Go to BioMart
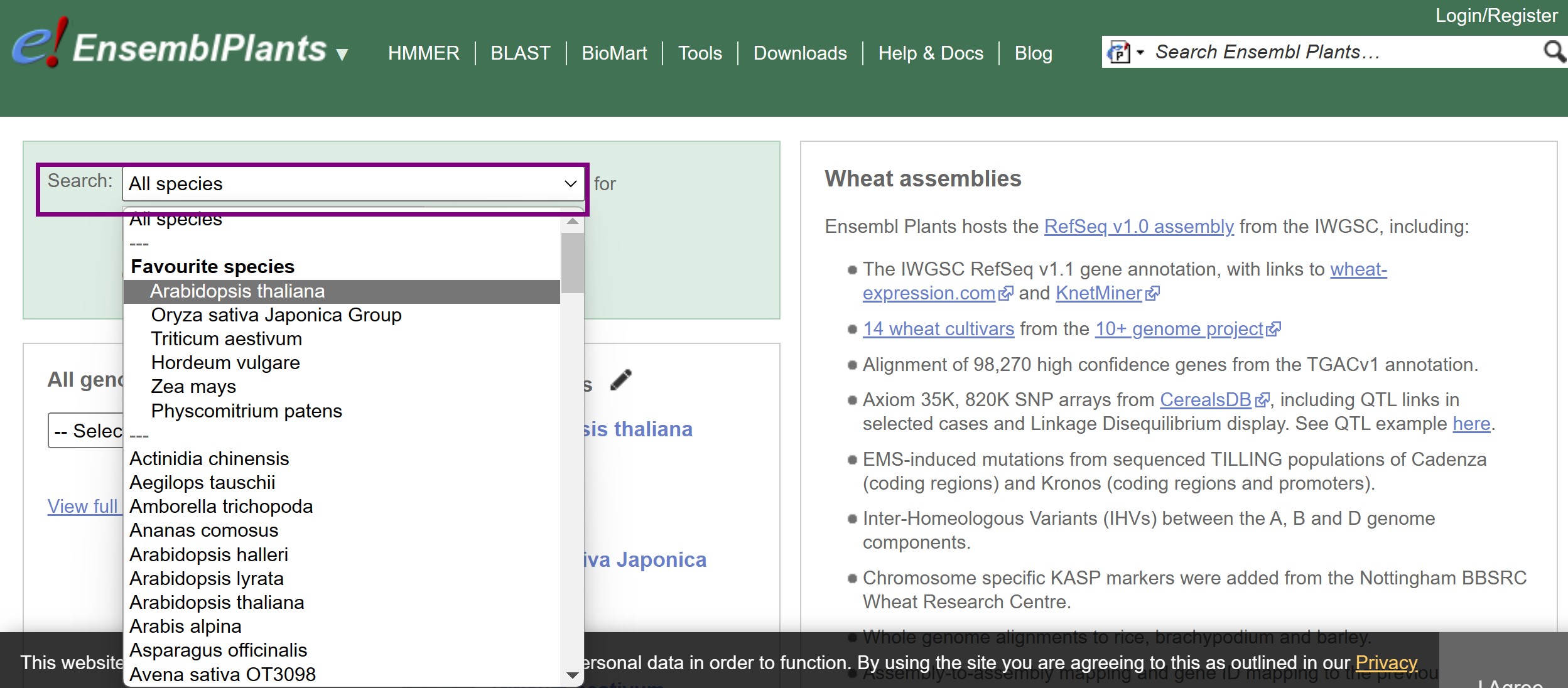The image size is (1568, 688). point(614,53)
